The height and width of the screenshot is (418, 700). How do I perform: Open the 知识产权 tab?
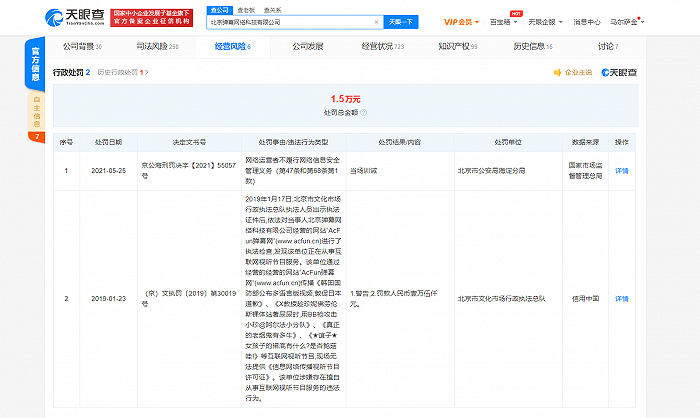[x=458, y=46]
